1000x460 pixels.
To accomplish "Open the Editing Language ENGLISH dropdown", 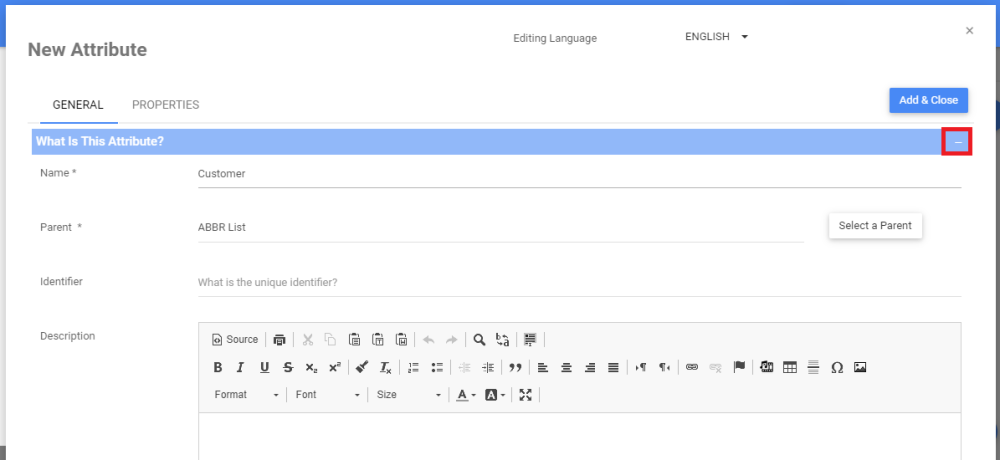I will [x=716, y=37].
